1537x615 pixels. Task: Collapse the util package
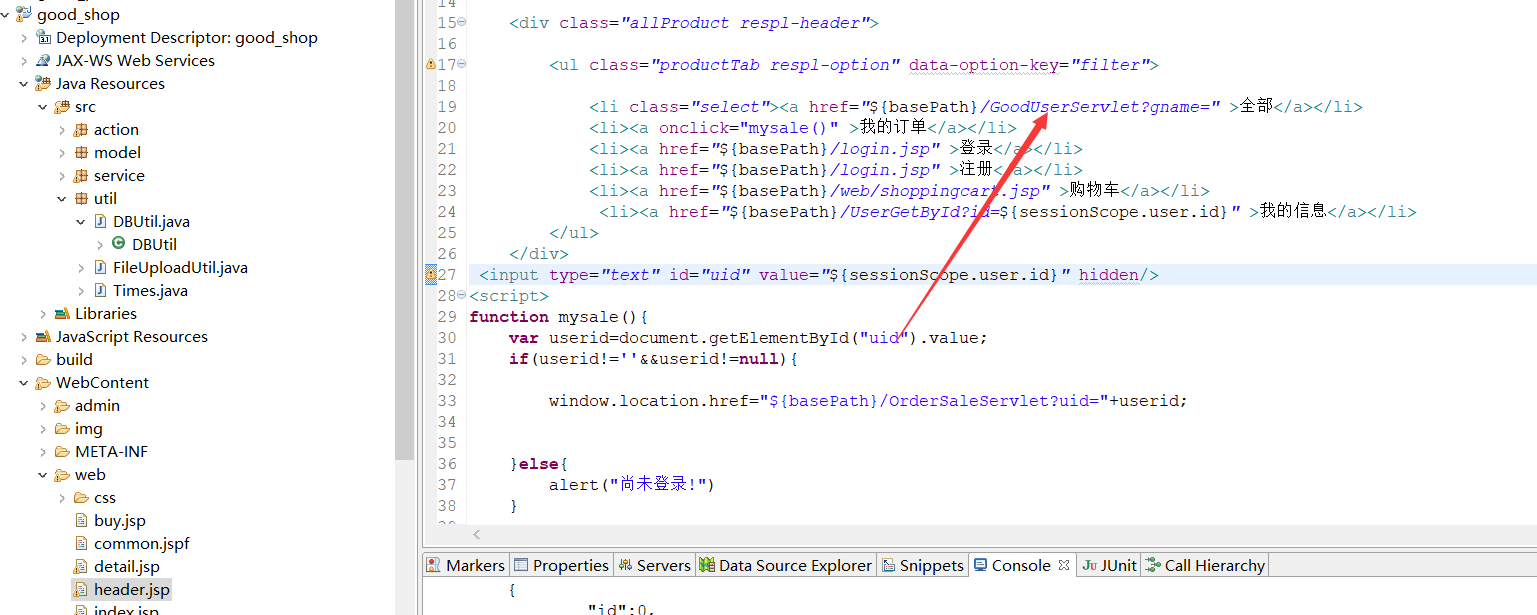click(62, 198)
